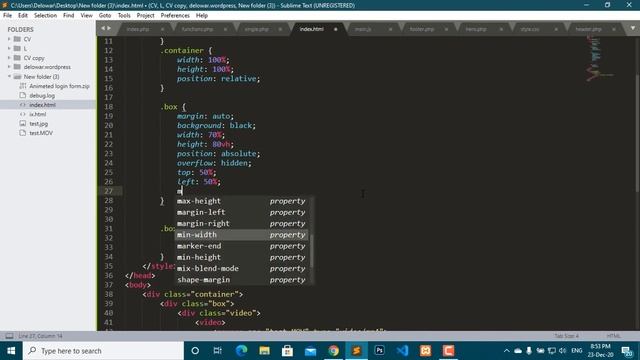
Task: Open ix.html in the sidebar
Action: 38,114
